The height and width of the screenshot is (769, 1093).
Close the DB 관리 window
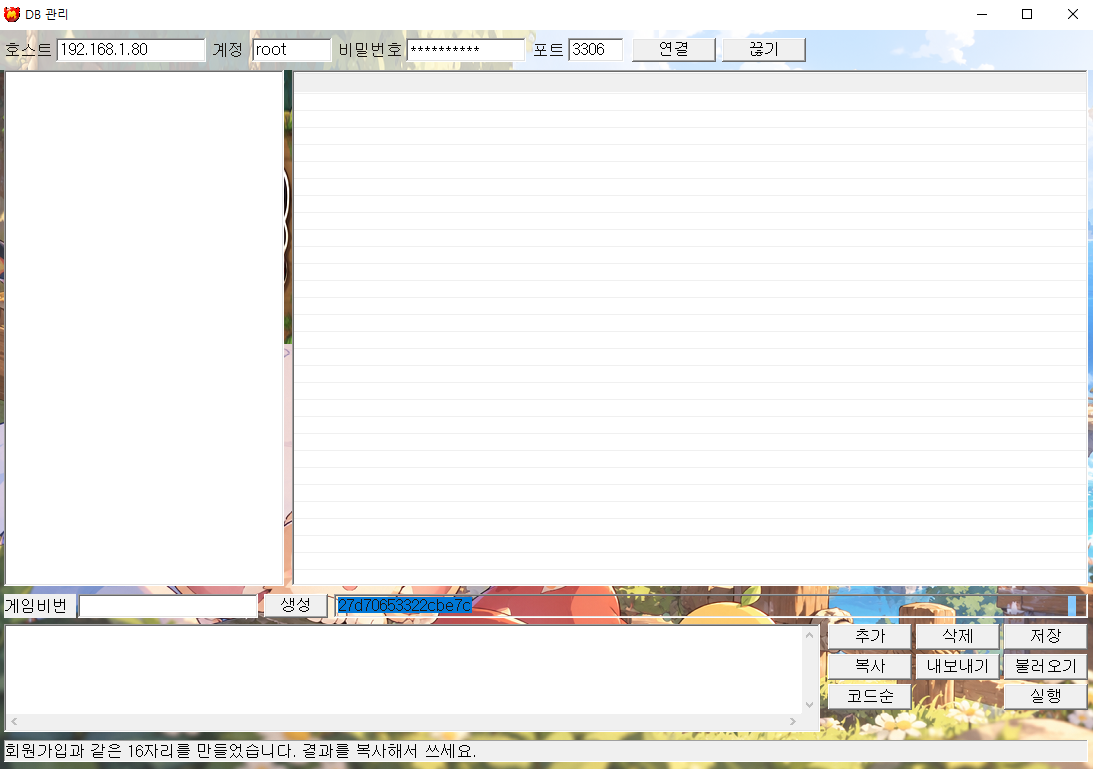[1072, 14]
